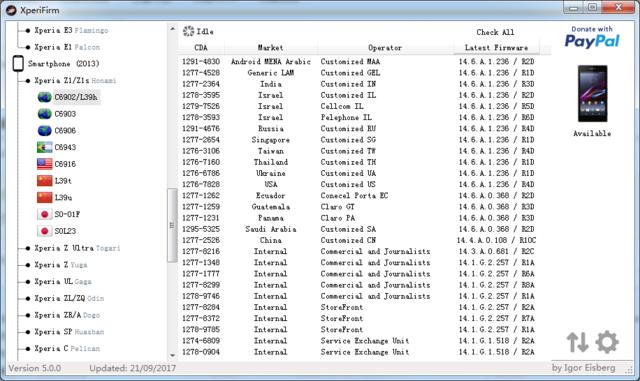Select the Pelephone IL operator row
This screenshot has width=640, height=381.
coord(358,118)
